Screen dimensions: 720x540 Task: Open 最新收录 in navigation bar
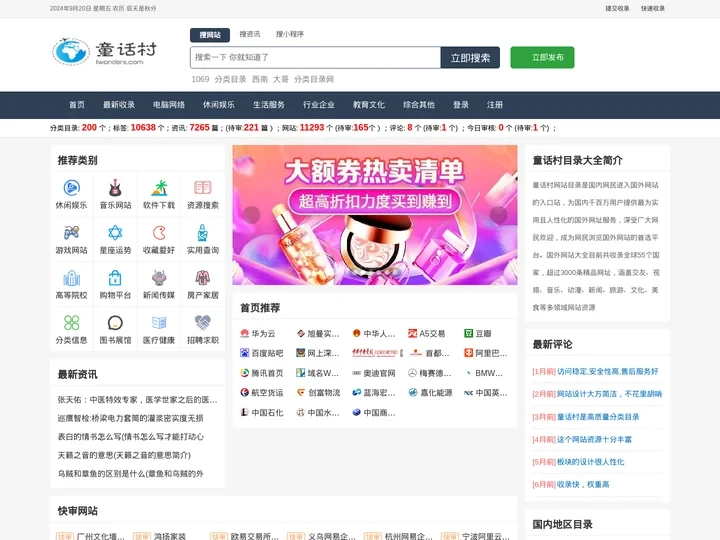click(119, 105)
